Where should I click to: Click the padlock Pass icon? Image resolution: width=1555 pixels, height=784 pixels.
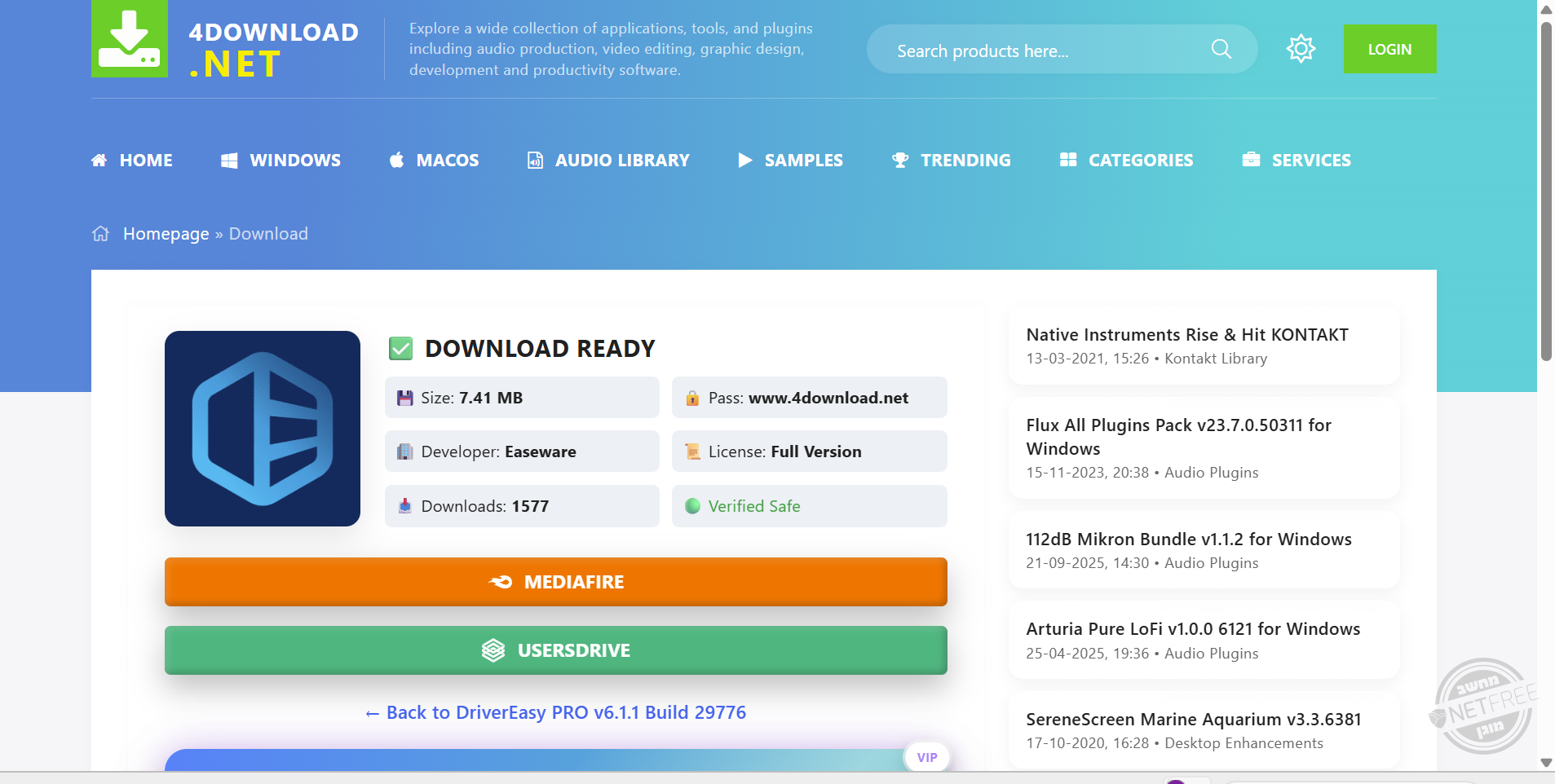click(x=692, y=398)
